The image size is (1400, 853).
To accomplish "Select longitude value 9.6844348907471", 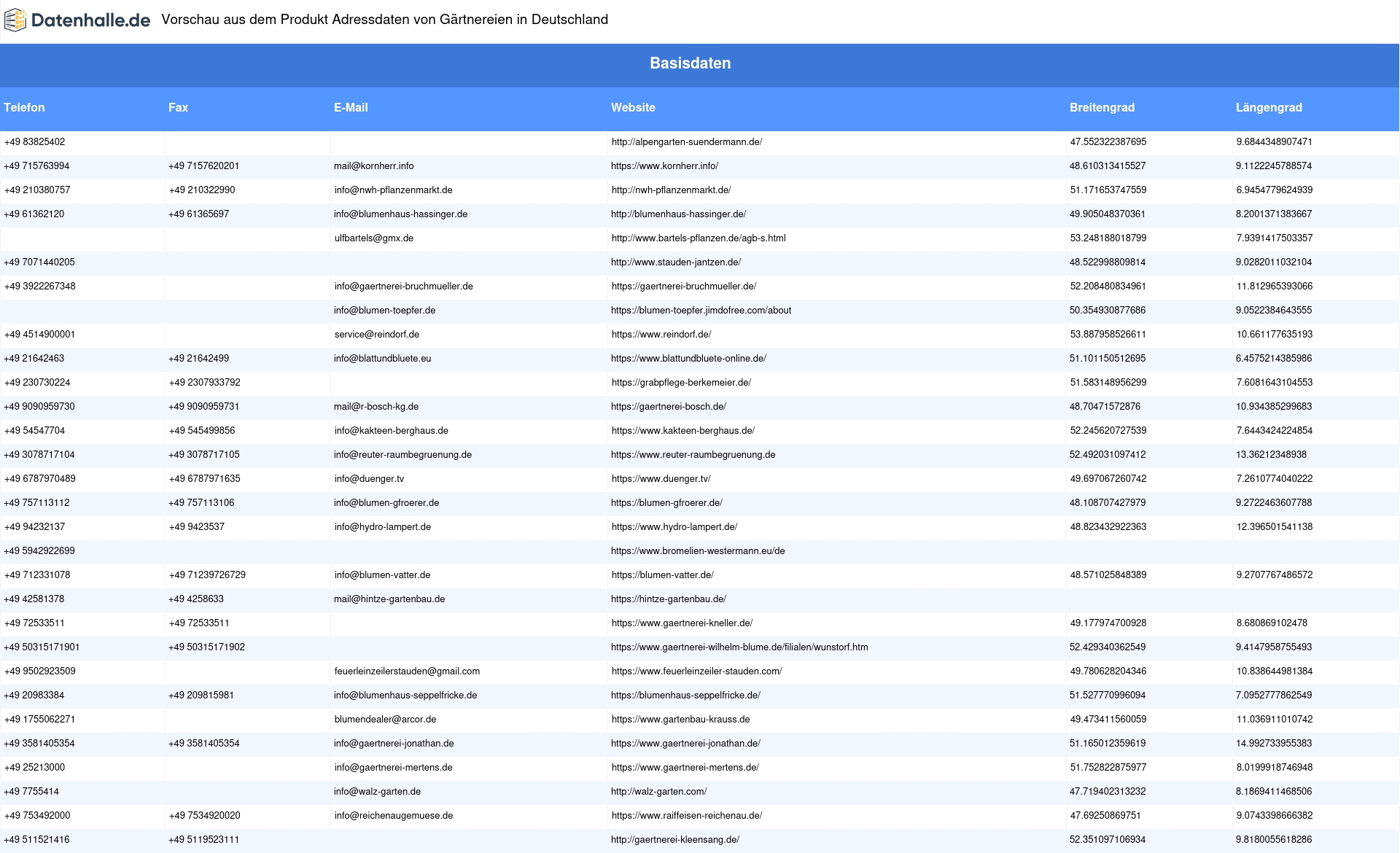I will click(1275, 142).
